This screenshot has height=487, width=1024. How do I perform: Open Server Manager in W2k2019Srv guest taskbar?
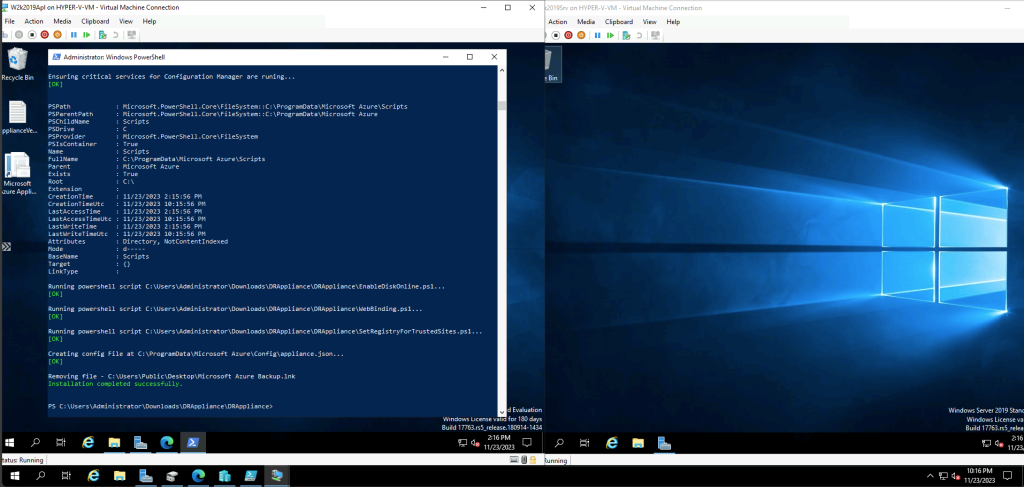[x=664, y=442]
